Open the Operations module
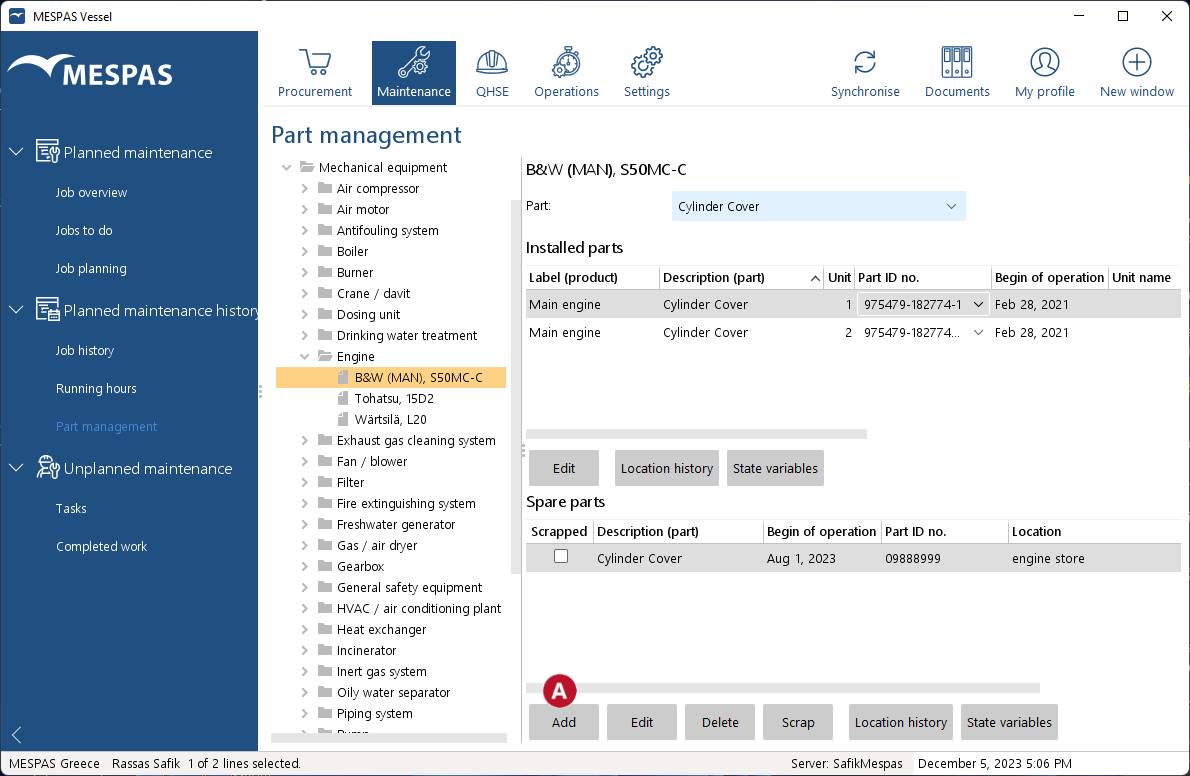Viewport: 1190px width, 776px height. tap(566, 73)
